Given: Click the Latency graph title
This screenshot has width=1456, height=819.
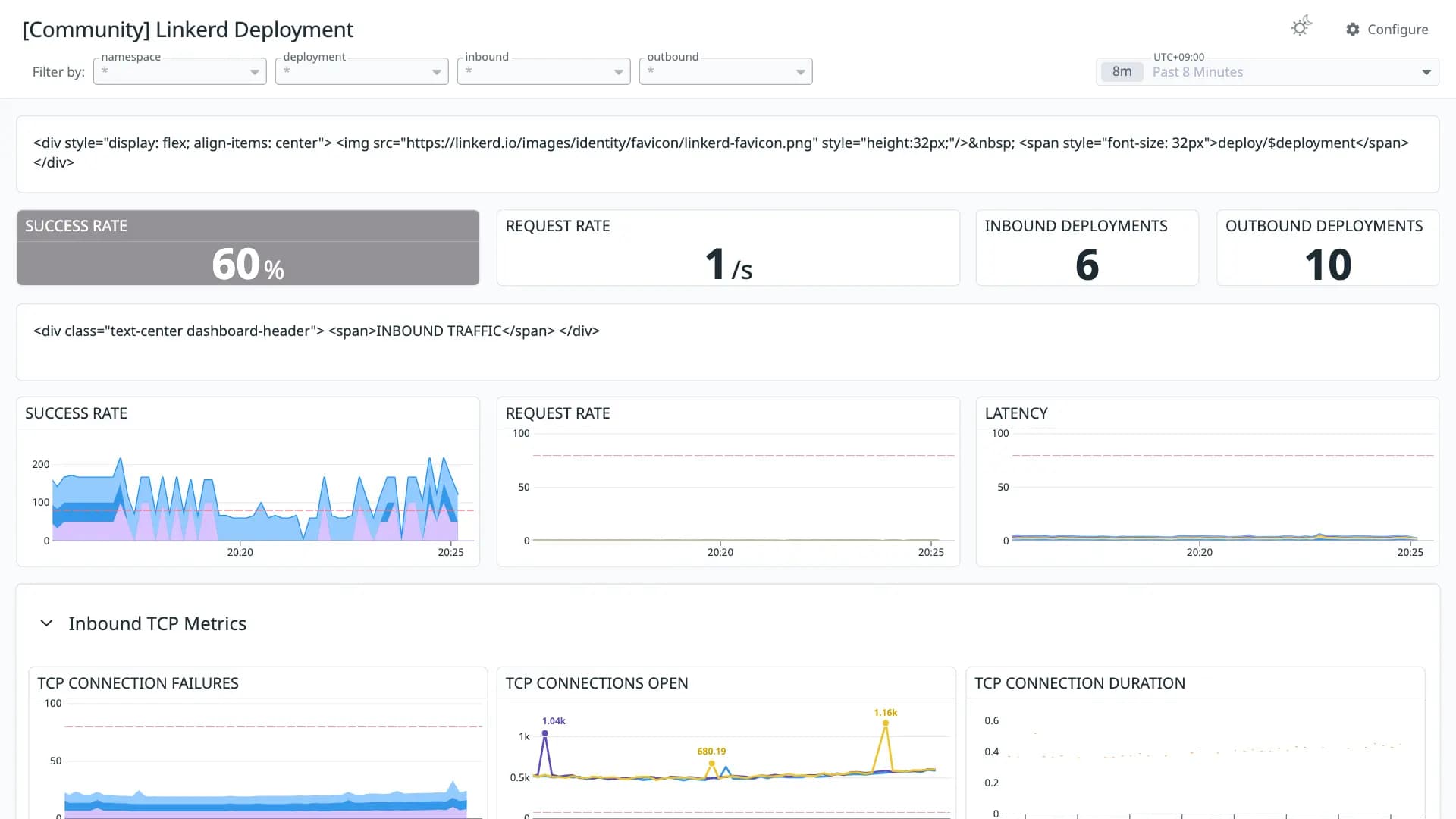Looking at the screenshot, I should pos(1016,413).
